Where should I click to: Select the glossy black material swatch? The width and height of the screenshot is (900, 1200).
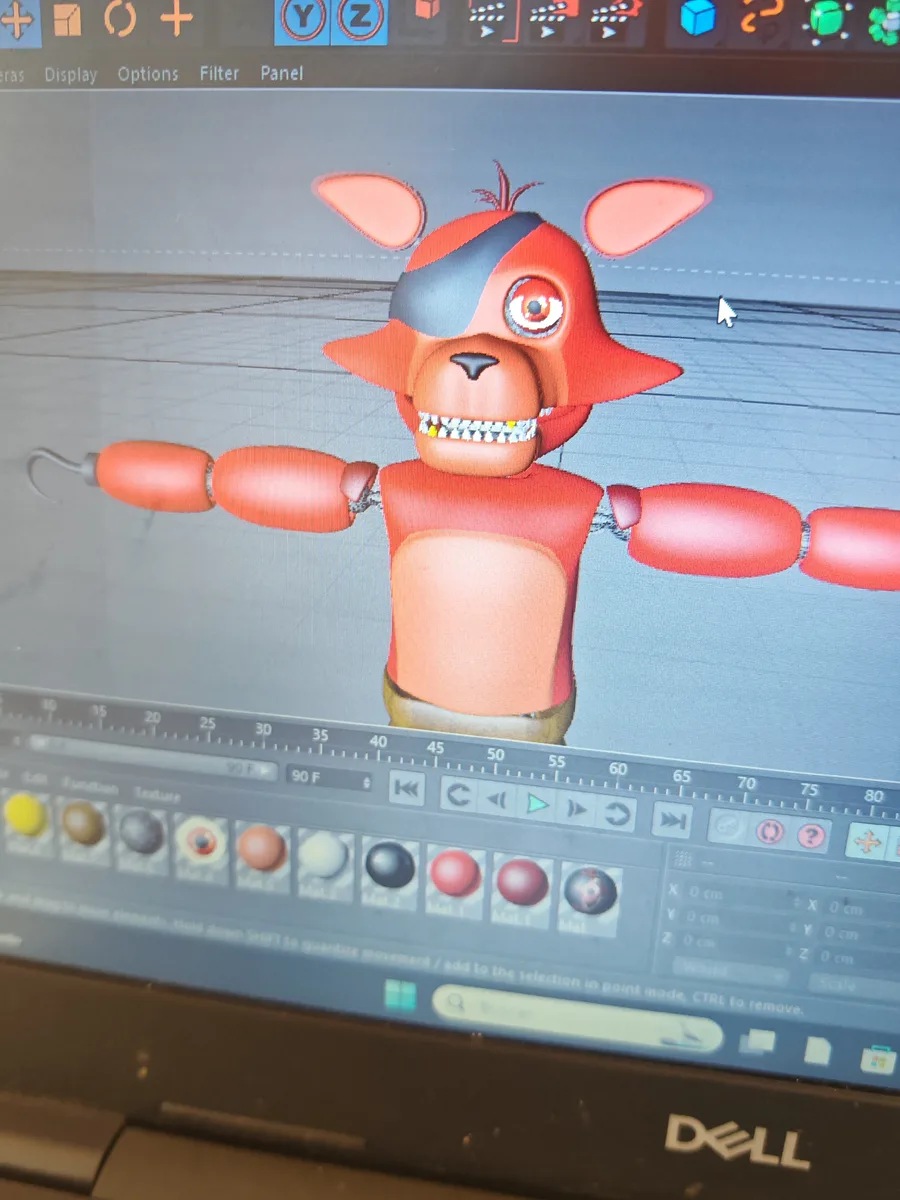tap(390, 865)
